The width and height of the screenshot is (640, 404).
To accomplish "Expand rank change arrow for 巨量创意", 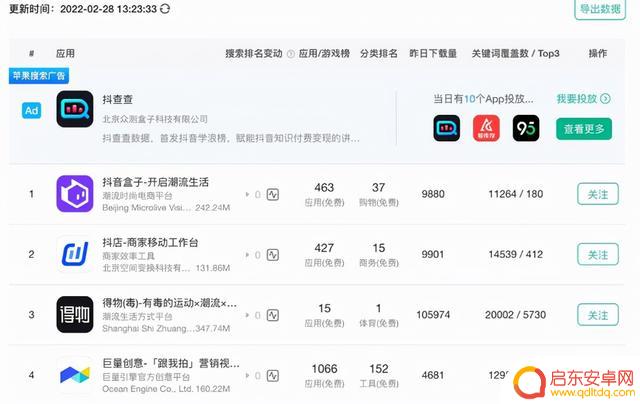I will [x=247, y=376].
